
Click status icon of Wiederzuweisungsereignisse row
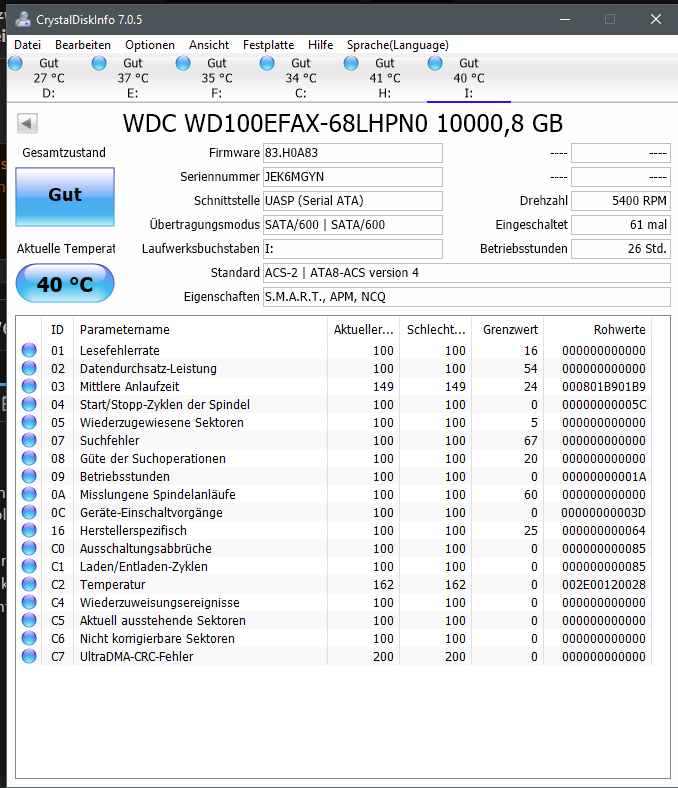click(x=29, y=602)
